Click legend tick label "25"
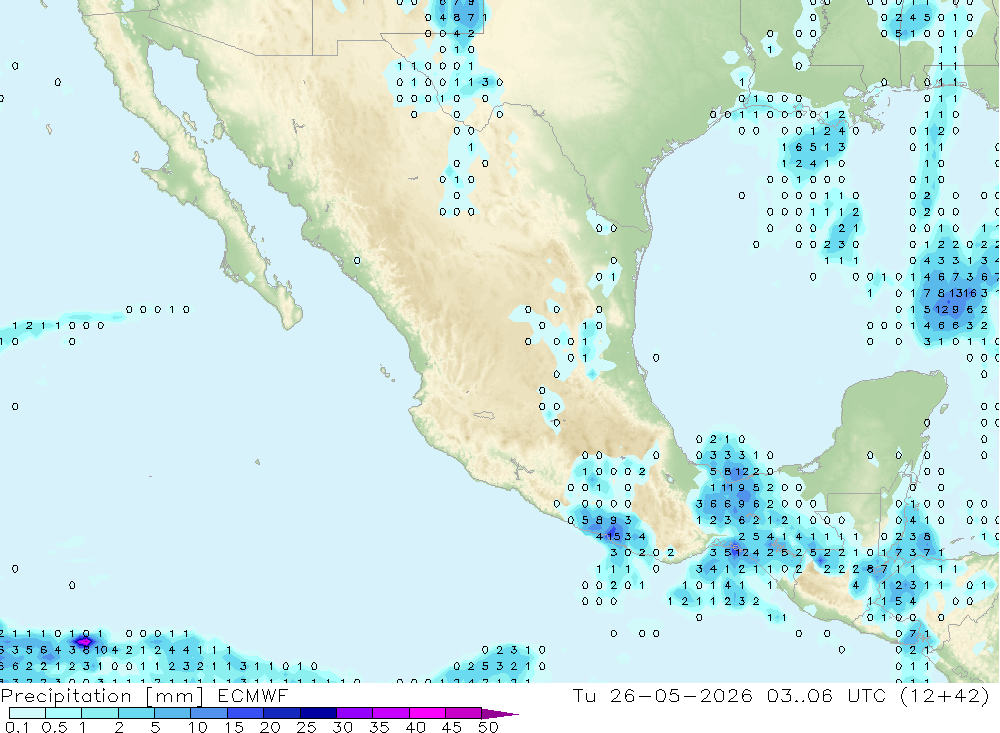The height and width of the screenshot is (733, 1000). coord(307,727)
